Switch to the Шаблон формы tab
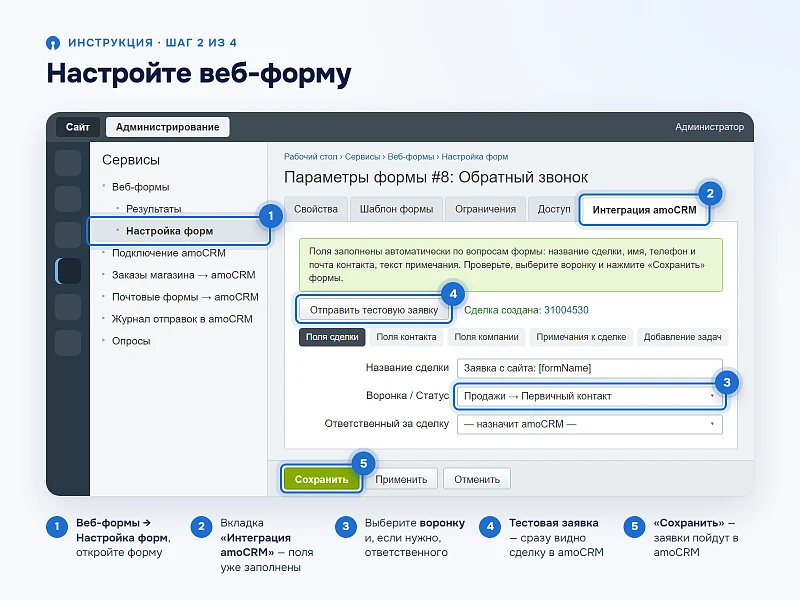 coord(396,209)
